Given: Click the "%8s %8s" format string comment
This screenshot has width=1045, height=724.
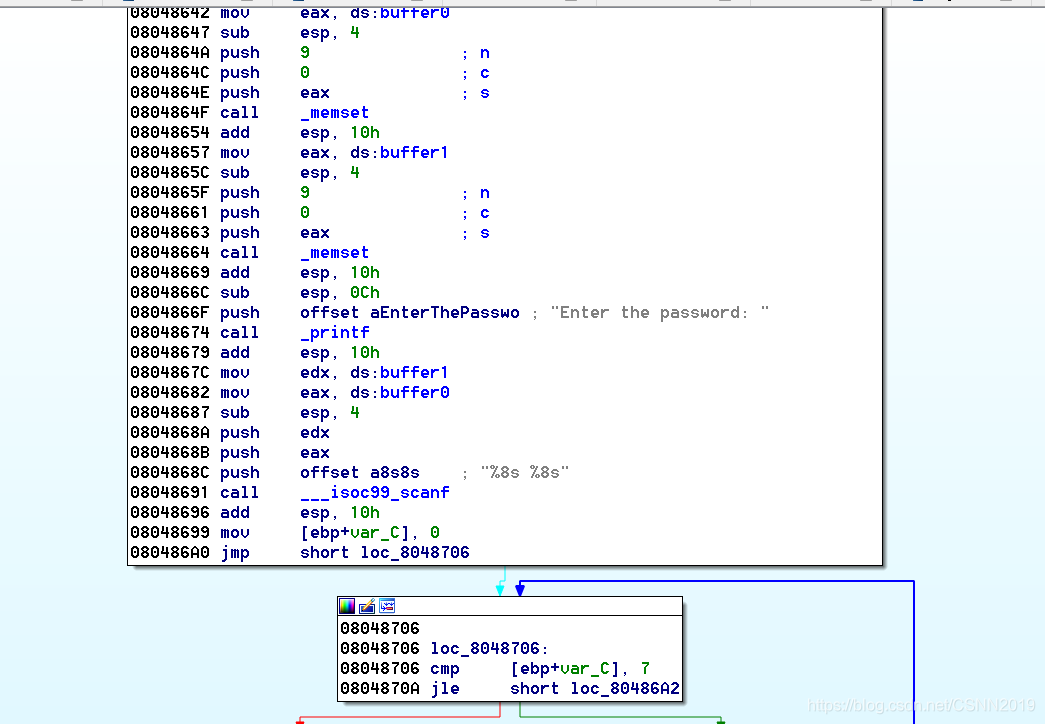Looking at the screenshot, I should point(524,473).
